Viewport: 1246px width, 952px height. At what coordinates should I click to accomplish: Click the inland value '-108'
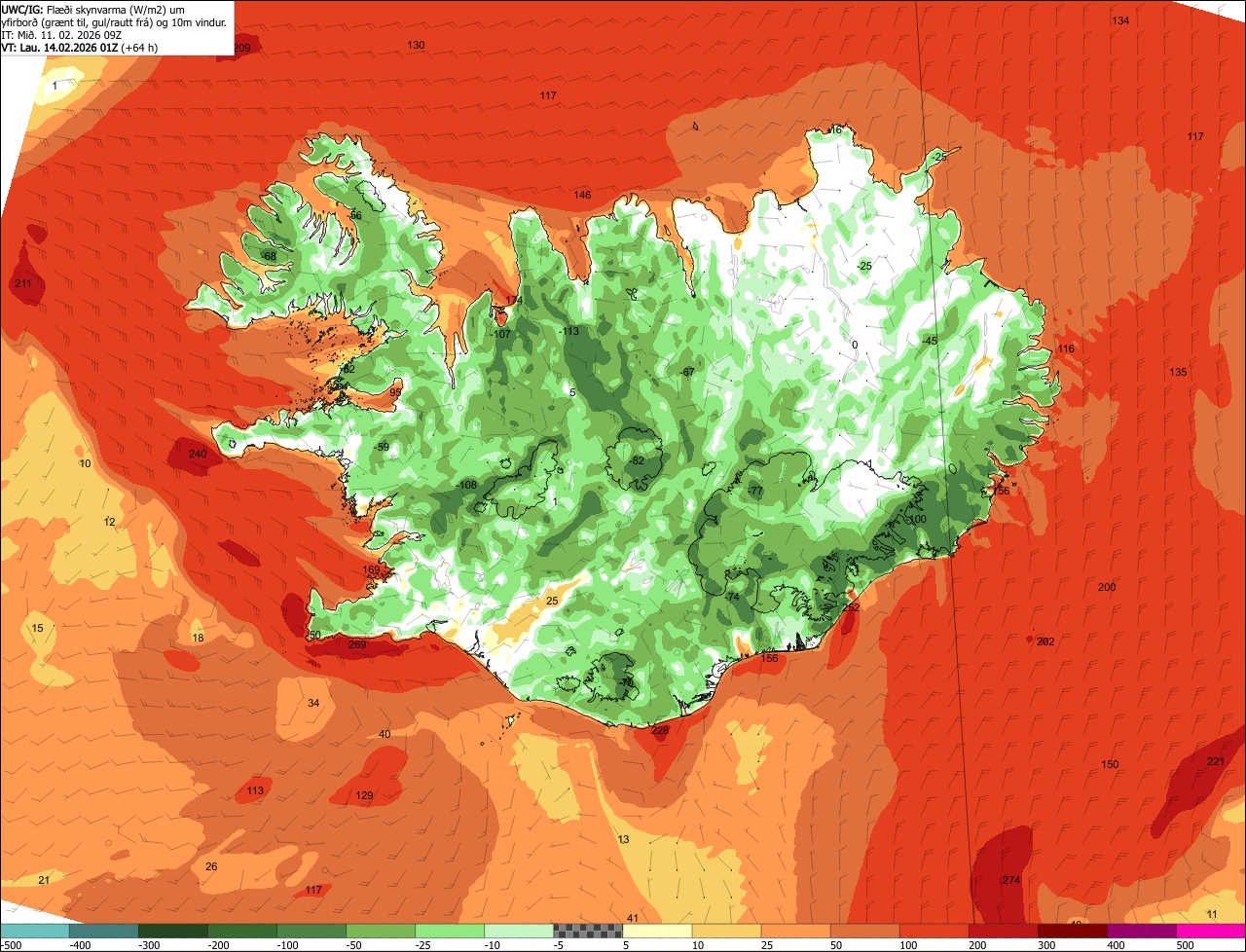[x=466, y=485]
